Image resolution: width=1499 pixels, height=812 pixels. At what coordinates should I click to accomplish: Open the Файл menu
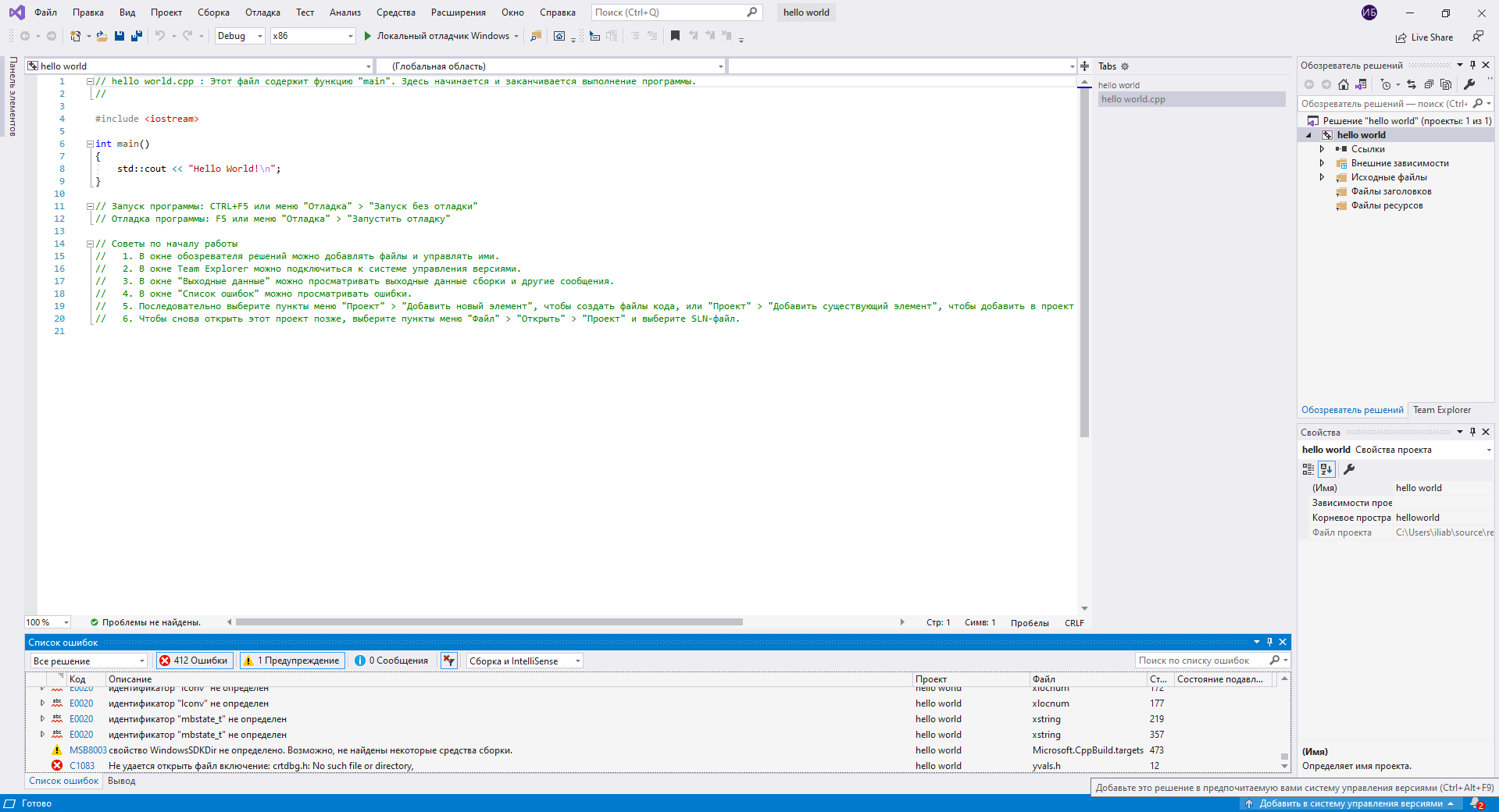point(45,12)
